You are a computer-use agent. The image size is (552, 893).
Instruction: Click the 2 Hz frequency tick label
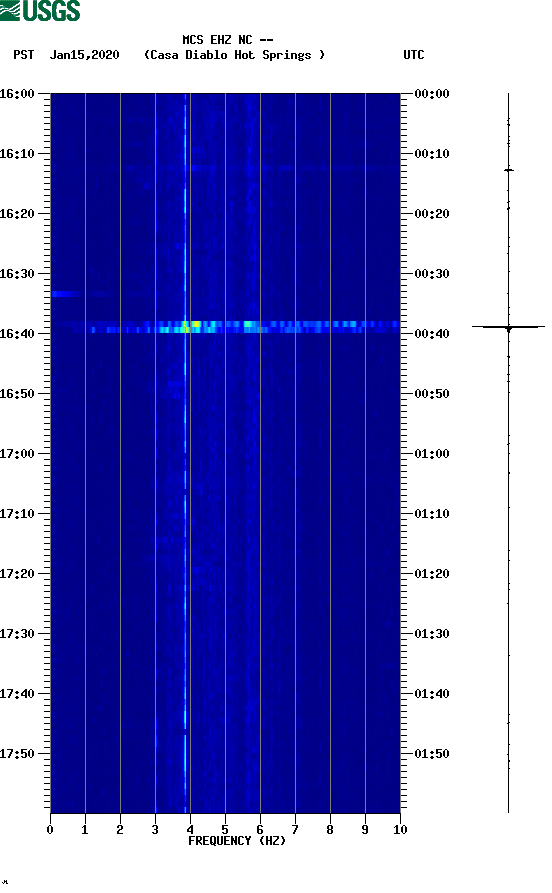120,829
